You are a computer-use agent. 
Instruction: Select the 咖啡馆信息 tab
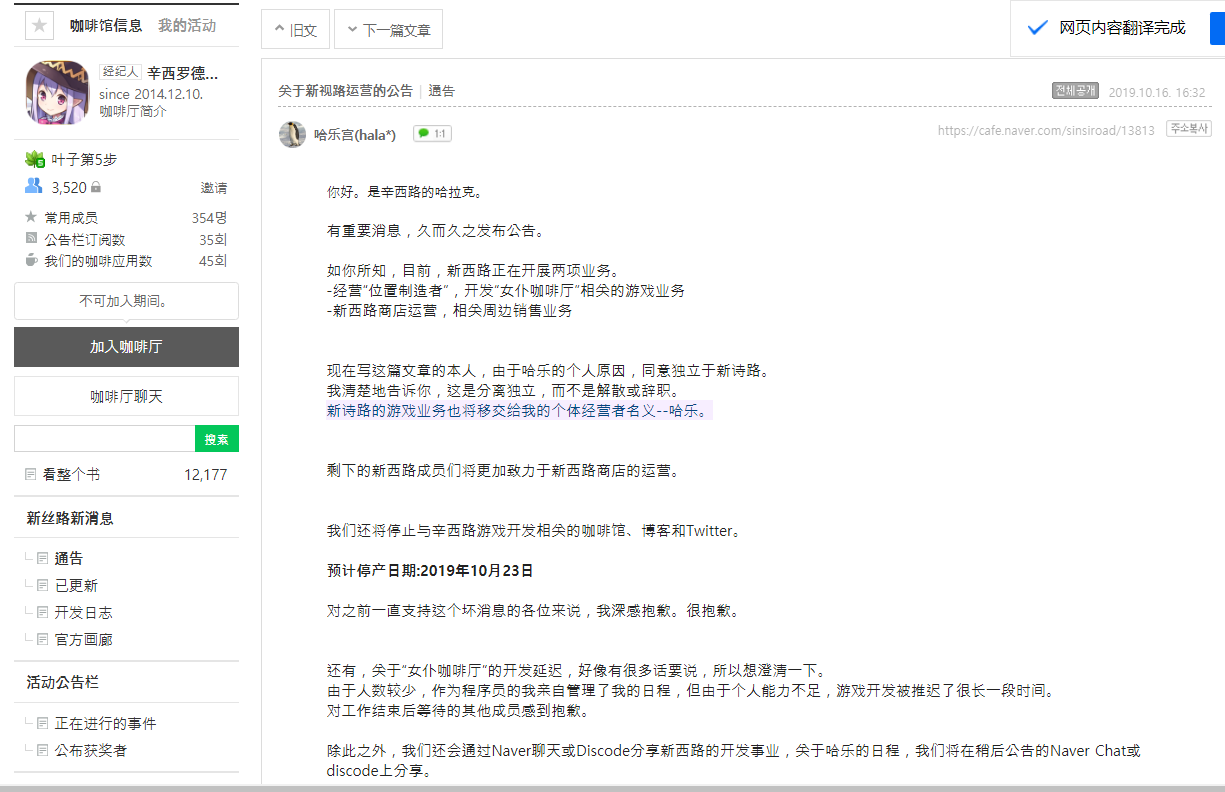coord(106,26)
